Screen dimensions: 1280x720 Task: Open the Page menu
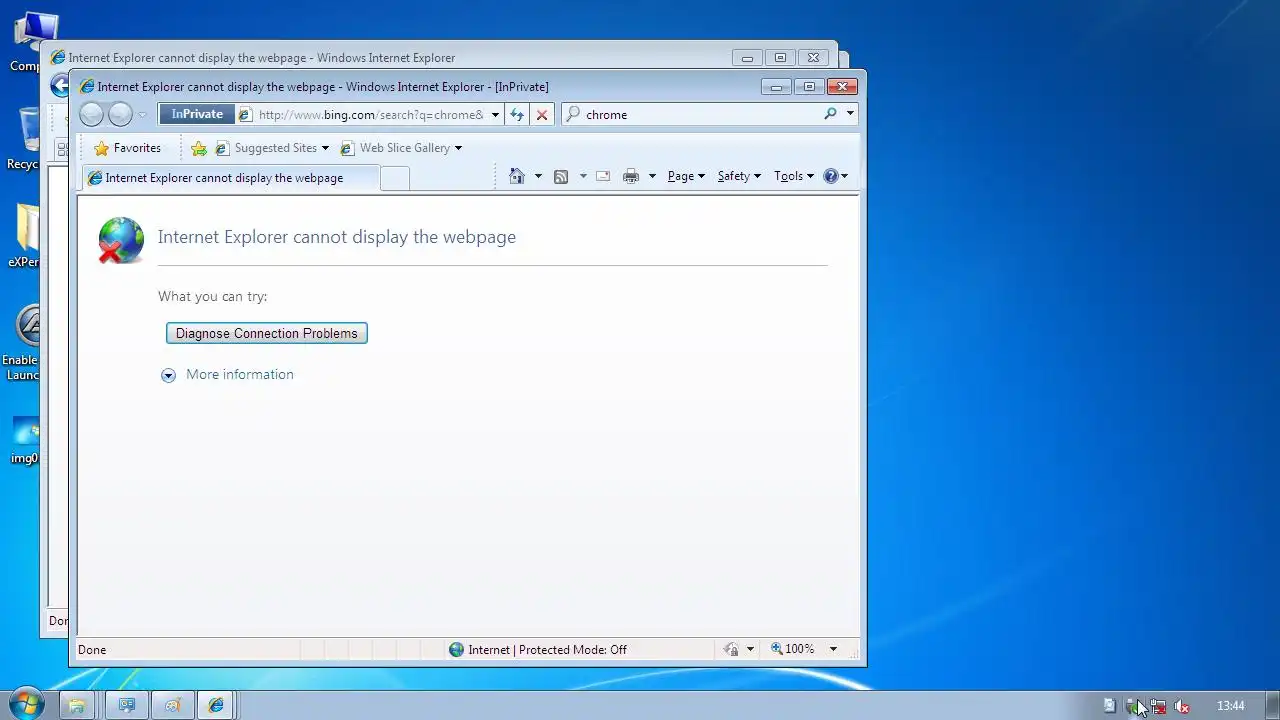[686, 176]
